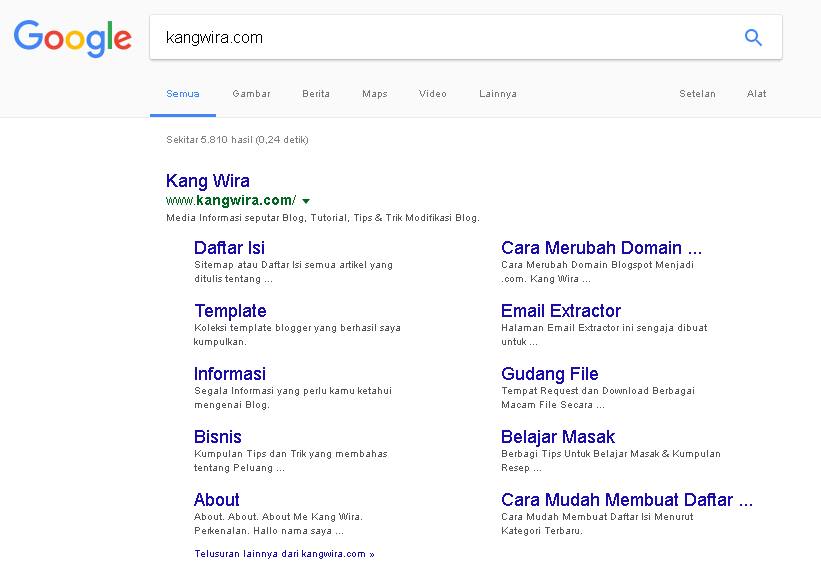Screen dimensions: 821x583
Task: Open the Template sitelink
Action: 230,311
